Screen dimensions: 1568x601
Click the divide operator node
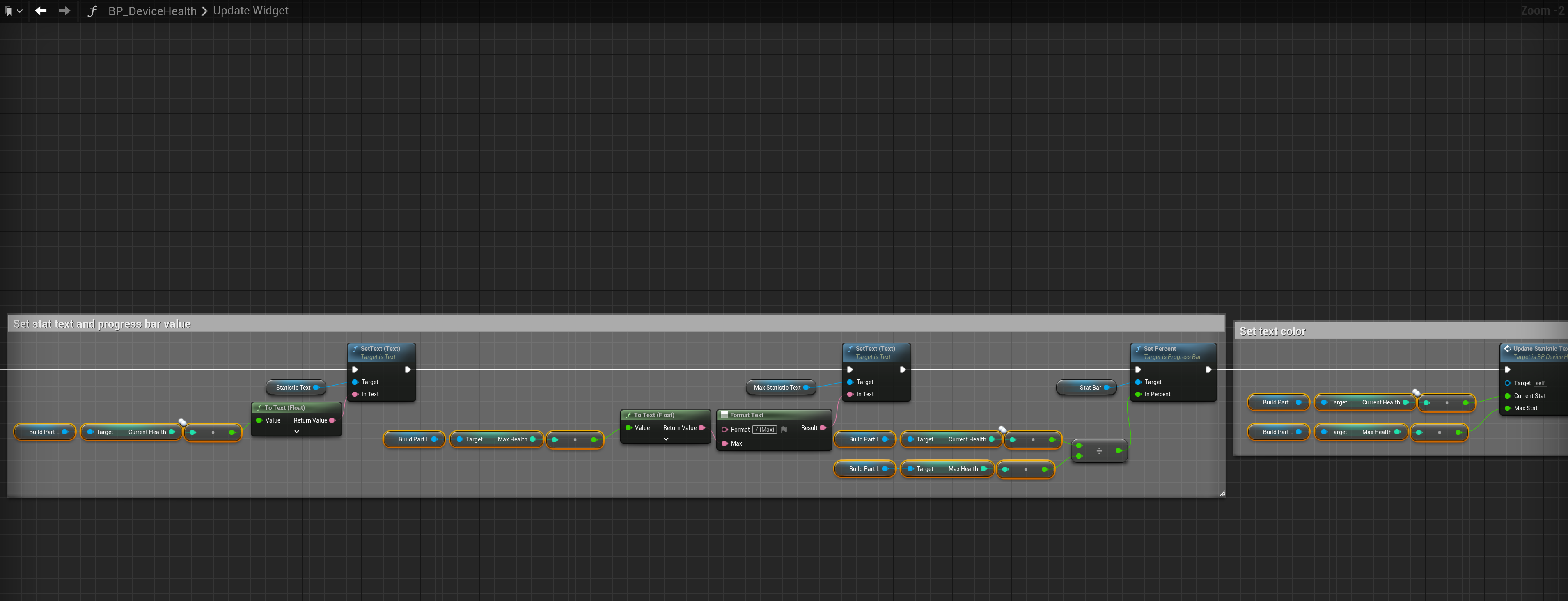click(x=1099, y=451)
